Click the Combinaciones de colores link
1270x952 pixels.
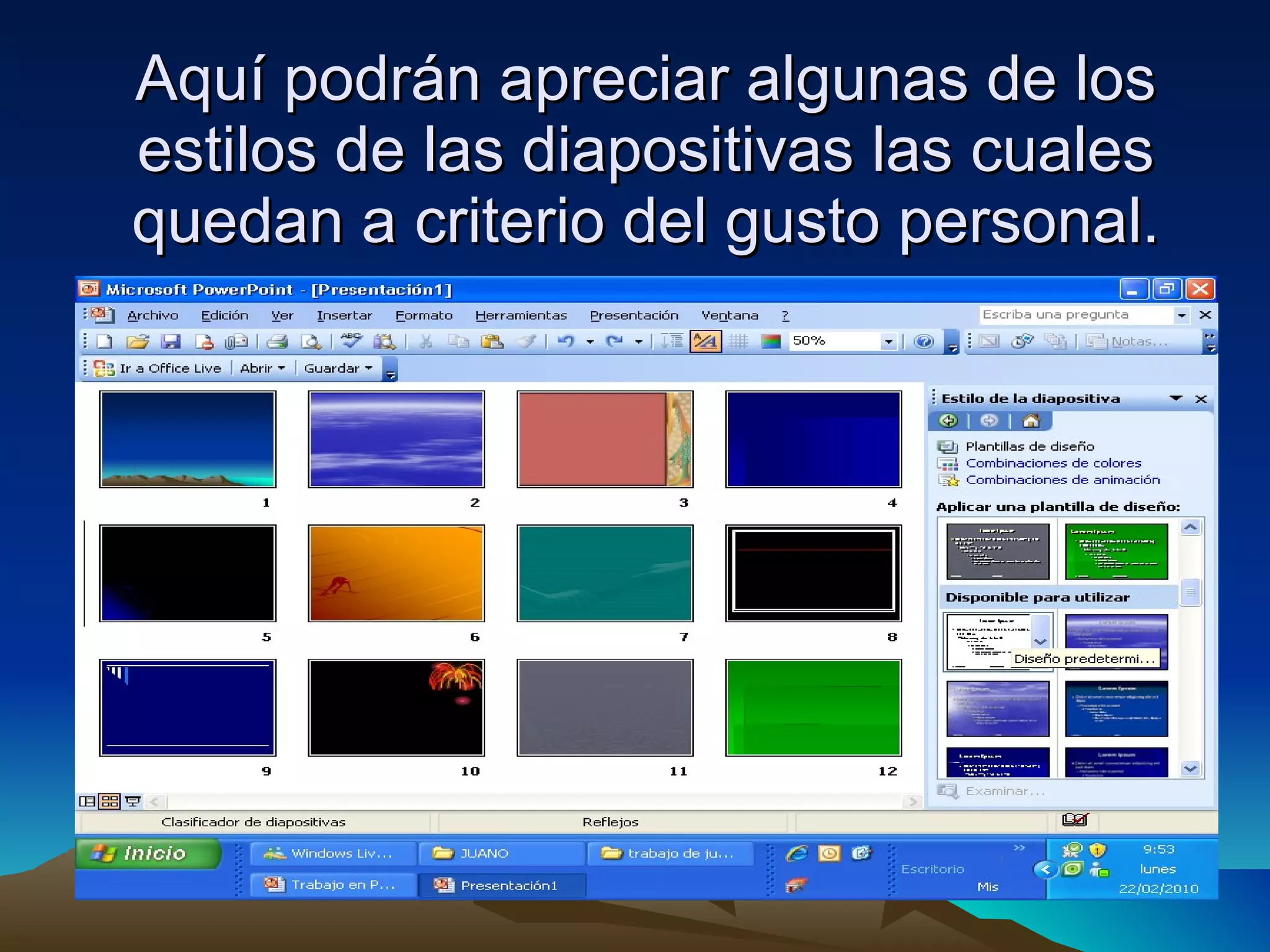(x=1053, y=463)
